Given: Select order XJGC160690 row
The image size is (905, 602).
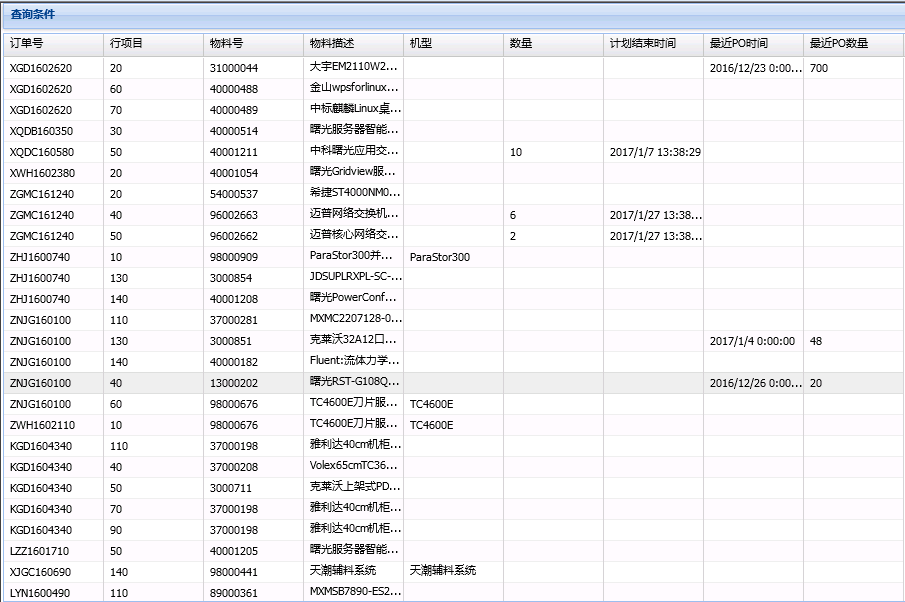Looking at the screenshot, I should pyautogui.click(x=454, y=571).
